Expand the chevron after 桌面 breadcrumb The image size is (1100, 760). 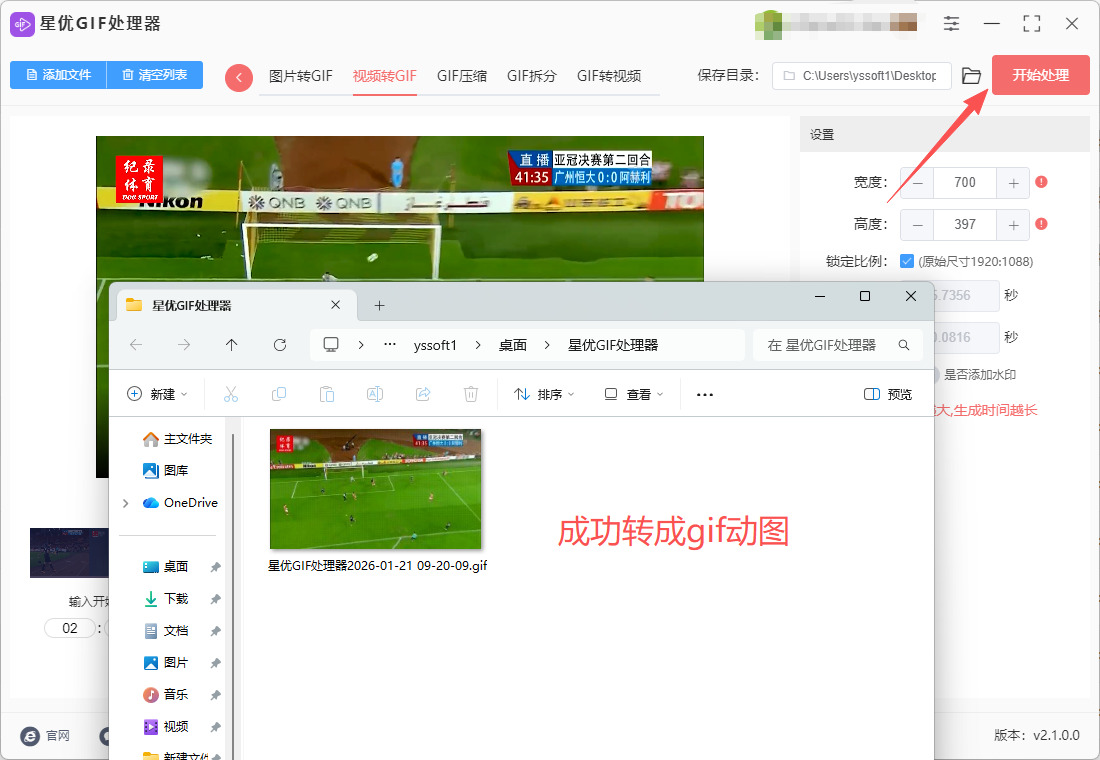[x=547, y=345]
